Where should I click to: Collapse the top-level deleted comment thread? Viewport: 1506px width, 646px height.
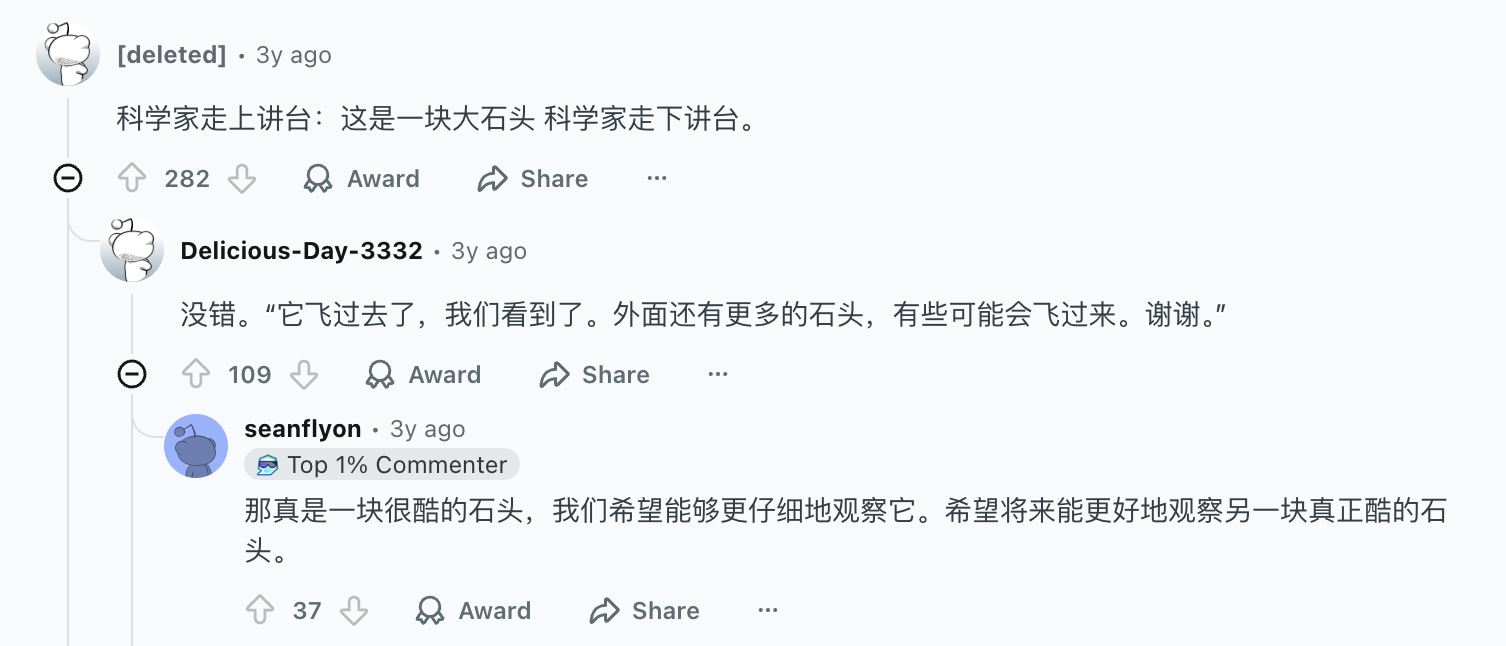(x=68, y=179)
